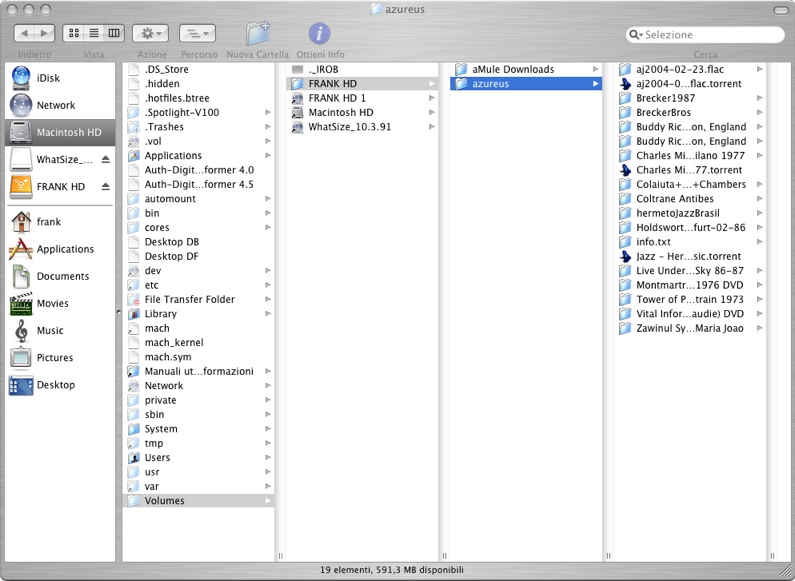Switch to list view
Image resolution: width=795 pixels, height=581 pixels.
click(94, 33)
